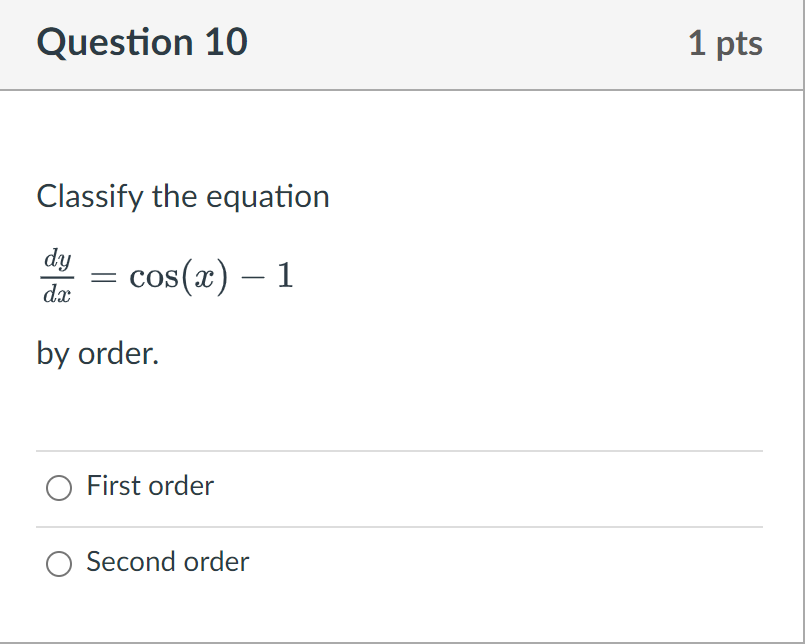Click the dy/dx fraction in the equation
Image resolution: width=806 pixels, height=644 pixels.
click(57, 275)
